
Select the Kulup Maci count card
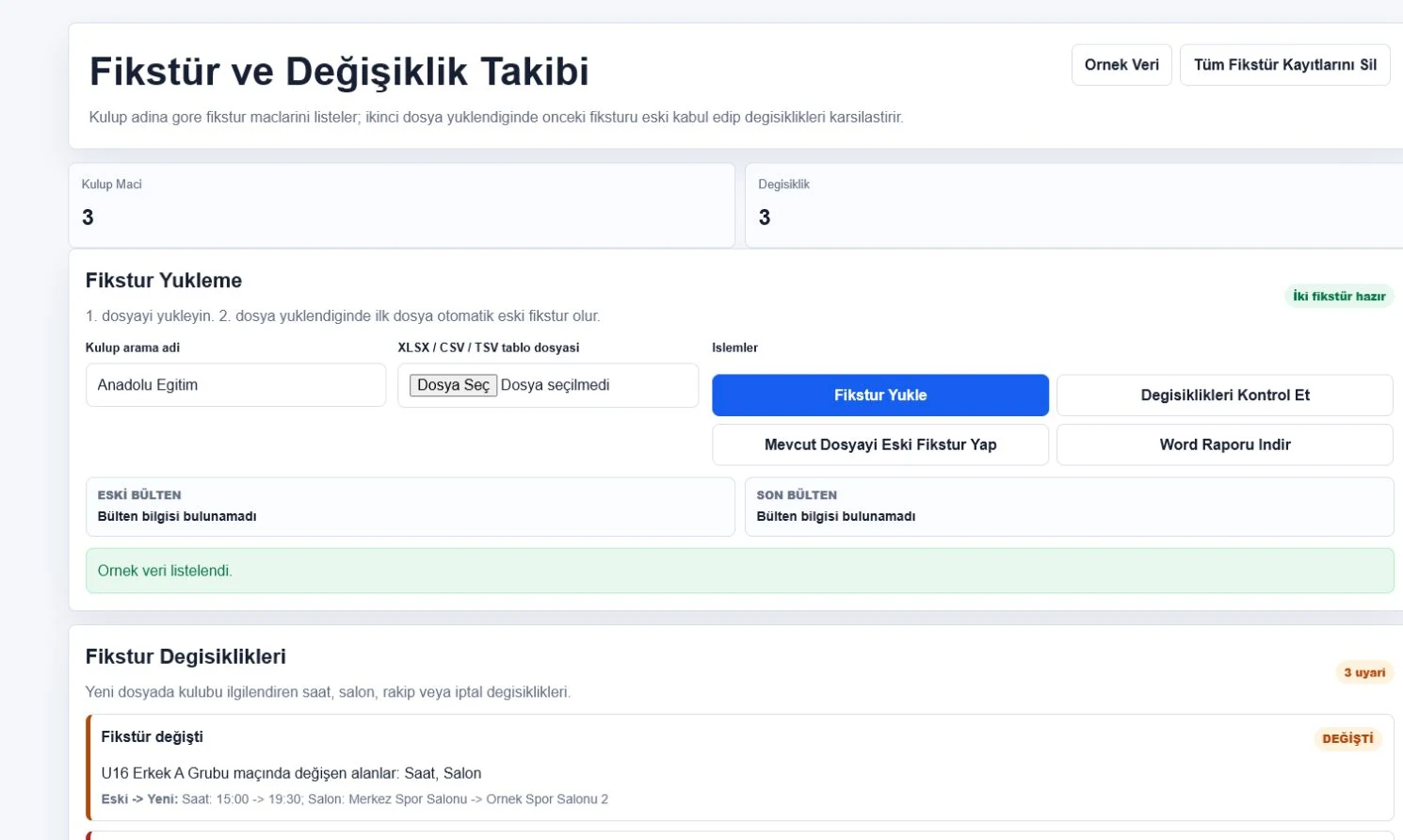(x=401, y=205)
